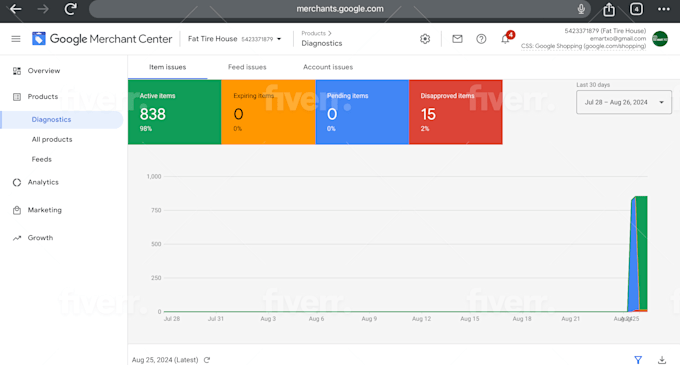Open All products in the sidebar
Screen dimensions: 680x365
52,139
